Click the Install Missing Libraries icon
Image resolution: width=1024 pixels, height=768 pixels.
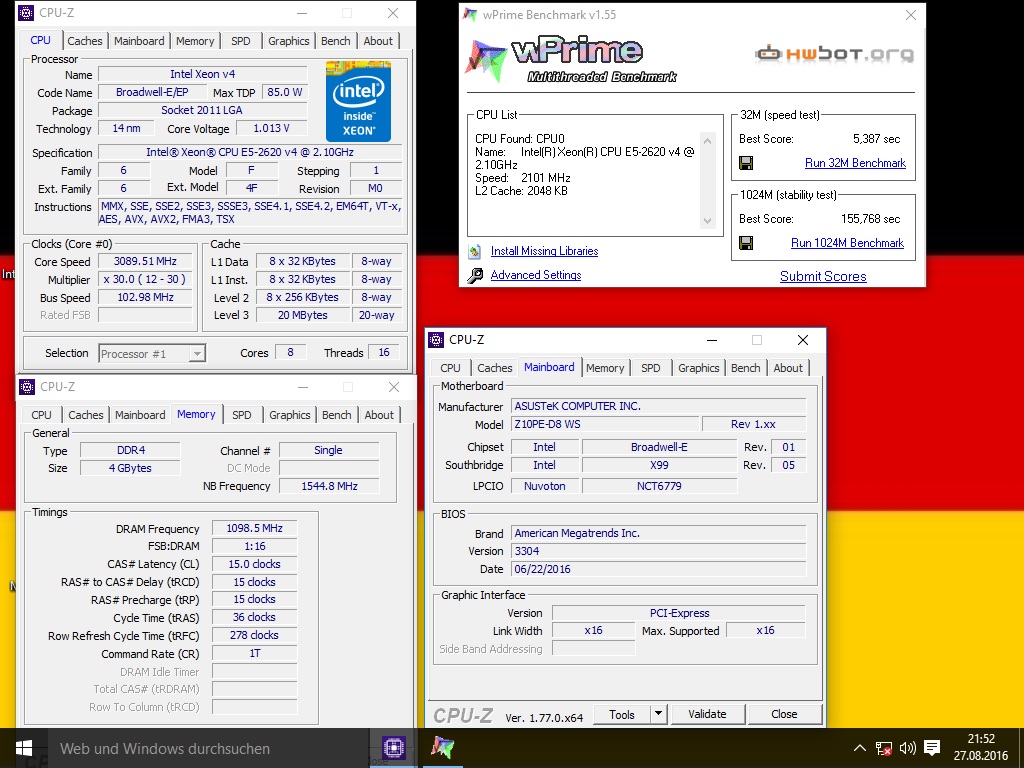tap(475, 251)
